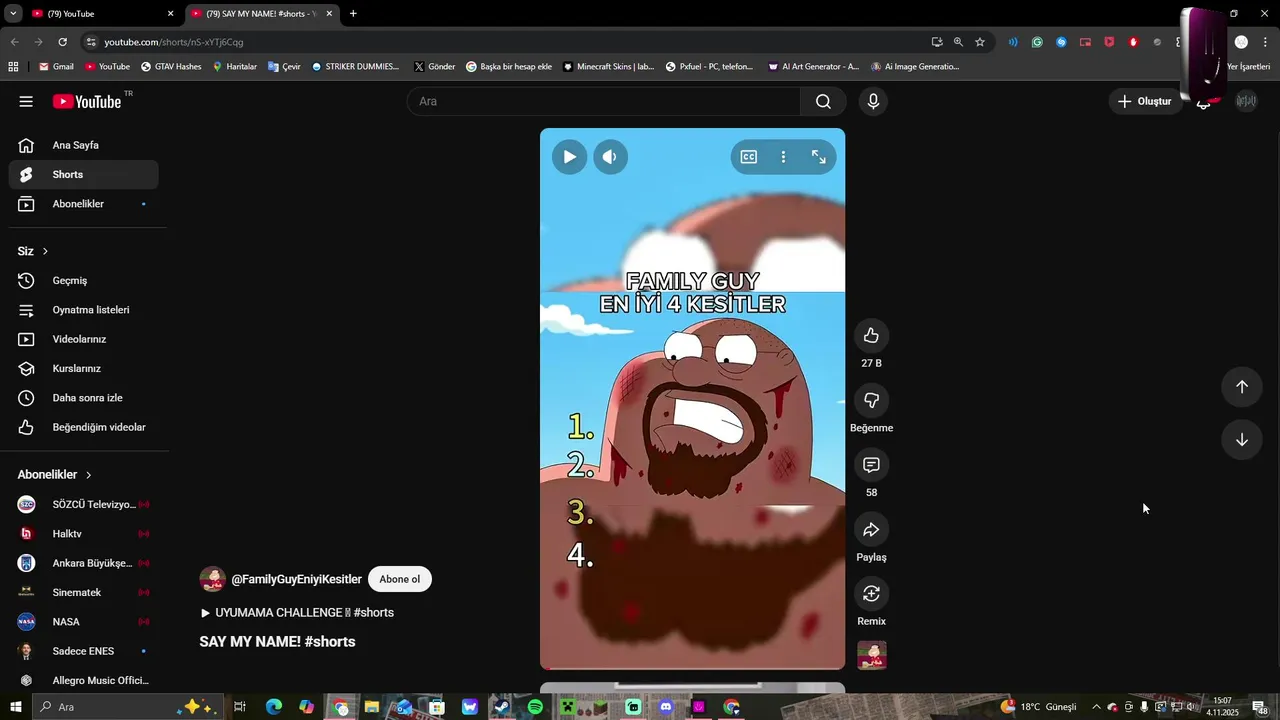The width and height of the screenshot is (1280, 720).
Task: Share the short via Paylaş
Action: [871, 529]
